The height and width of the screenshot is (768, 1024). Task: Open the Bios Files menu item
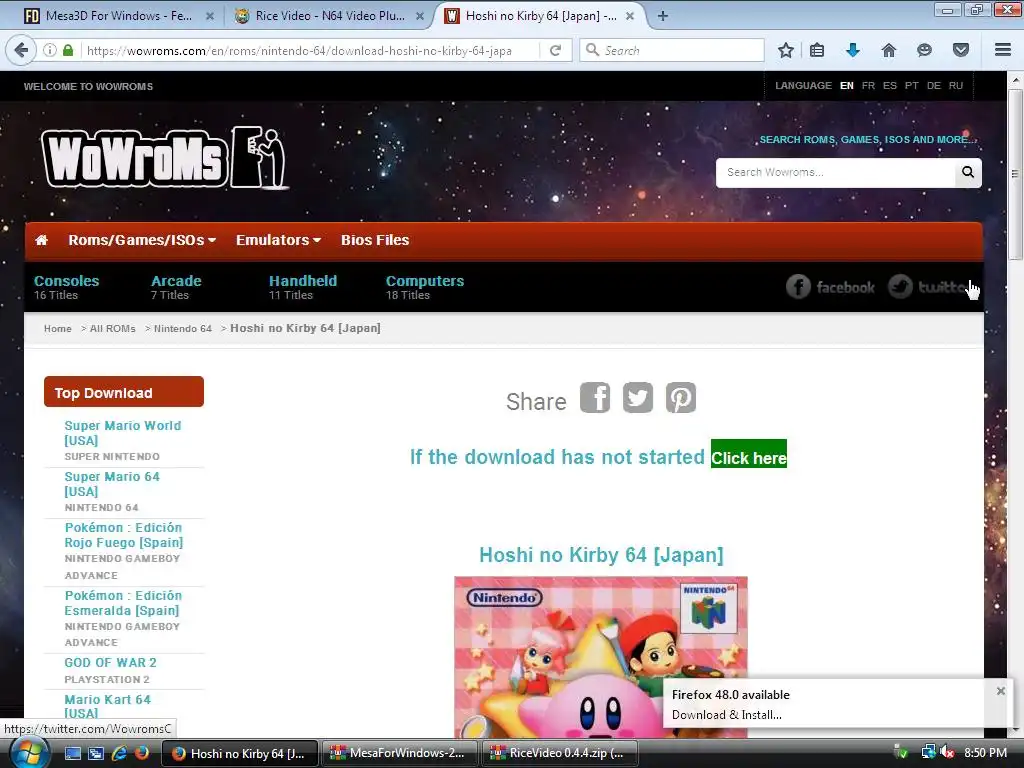[375, 240]
